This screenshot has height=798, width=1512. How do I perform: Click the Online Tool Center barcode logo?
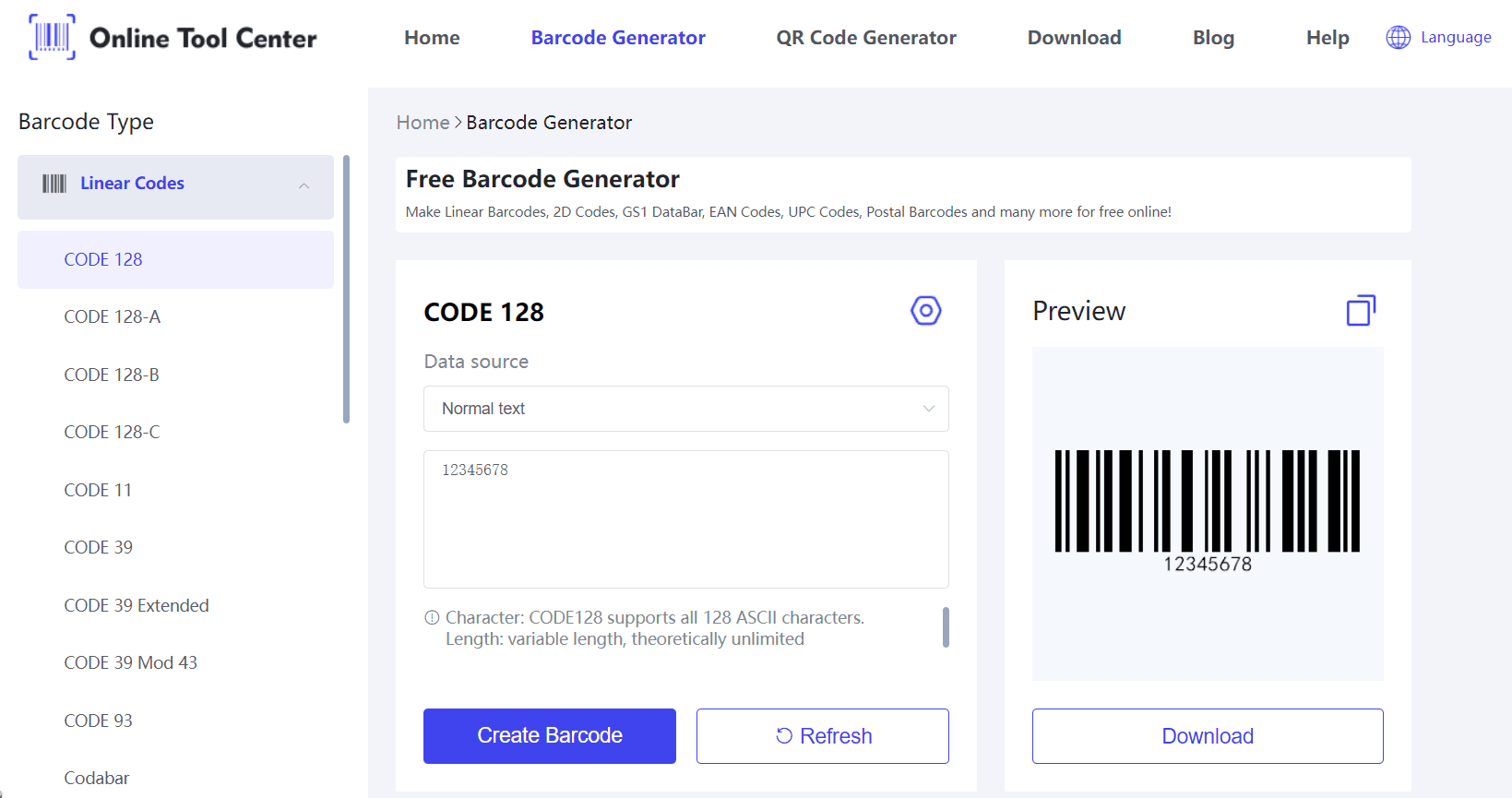tap(53, 37)
